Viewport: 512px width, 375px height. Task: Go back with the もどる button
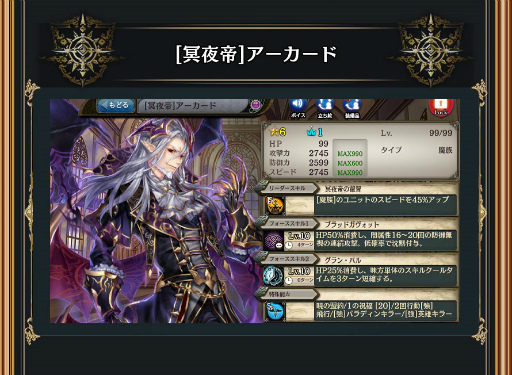coord(116,105)
